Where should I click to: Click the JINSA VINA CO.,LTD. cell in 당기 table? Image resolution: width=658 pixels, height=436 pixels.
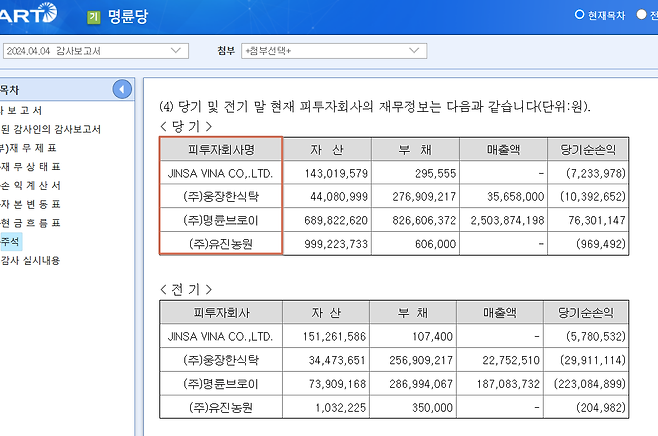click(221, 172)
